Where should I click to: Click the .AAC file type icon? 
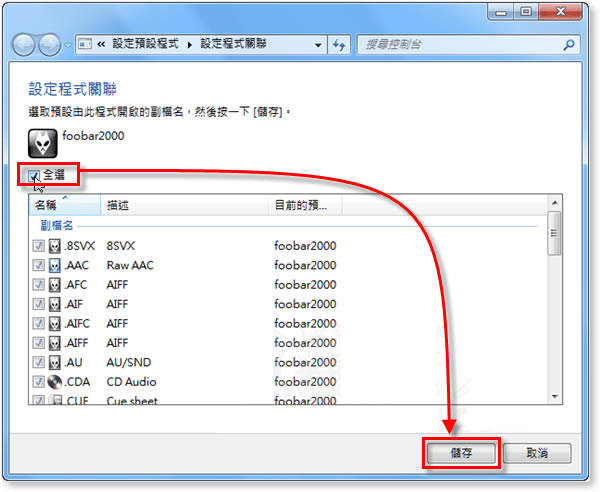pos(55,266)
